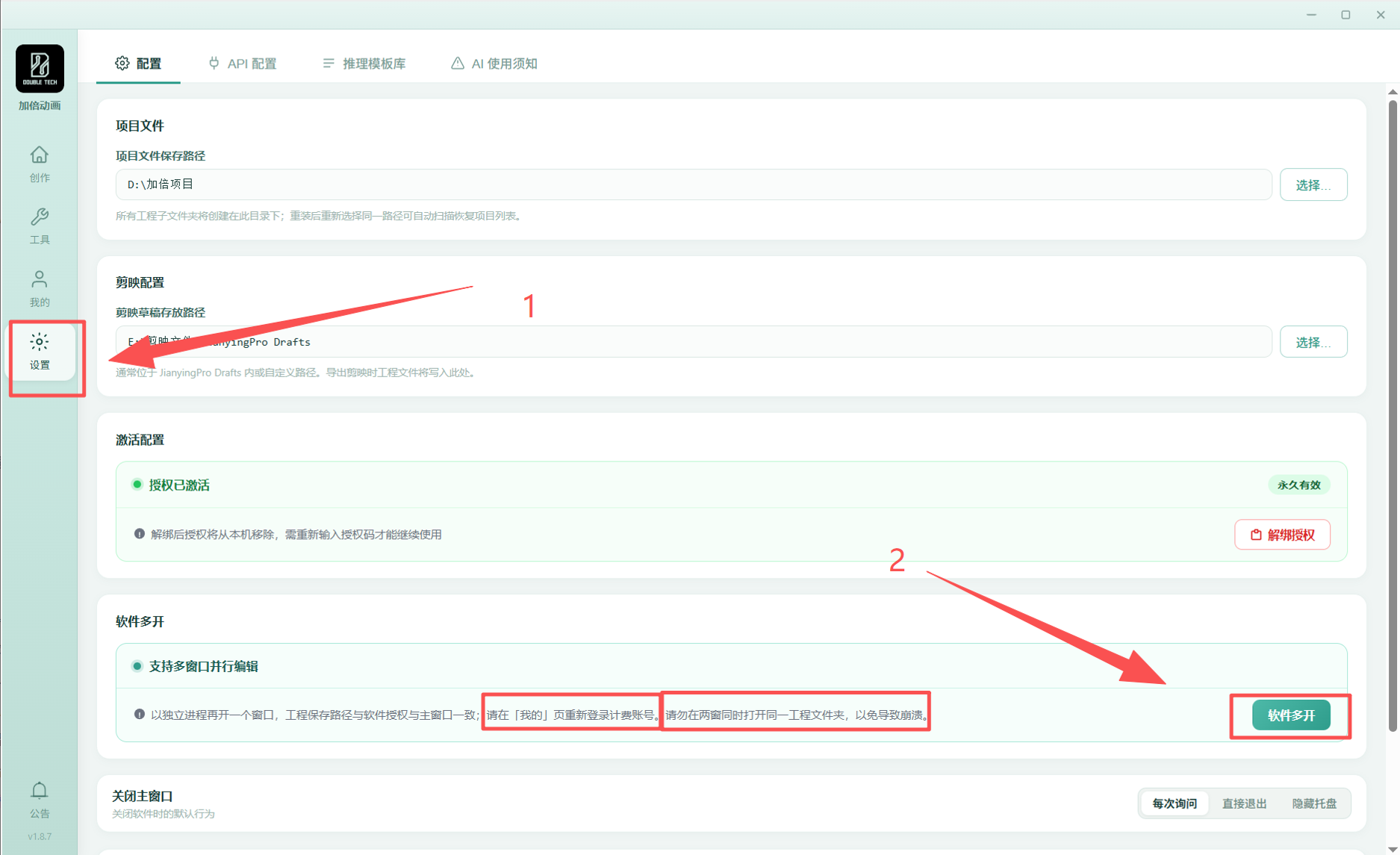Click the JianyingPro Drafts path field
Image resolution: width=1400 pixels, height=855 pixels.
(694, 342)
